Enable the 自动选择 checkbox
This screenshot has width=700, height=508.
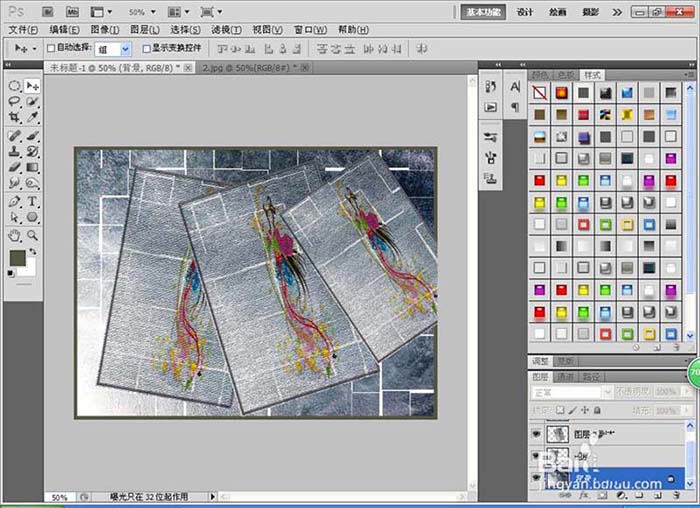click(x=51, y=48)
